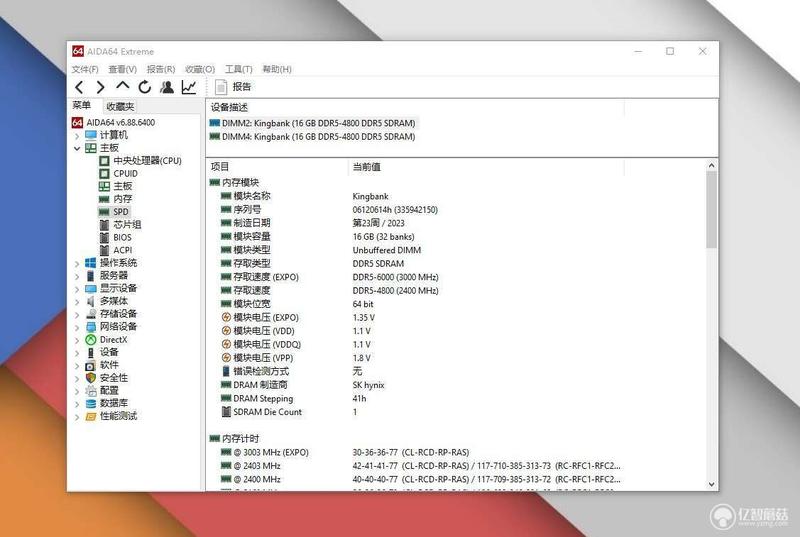Click the 多媒体 speaker icon
This screenshot has height=537, width=800.
tap(91, 301)
